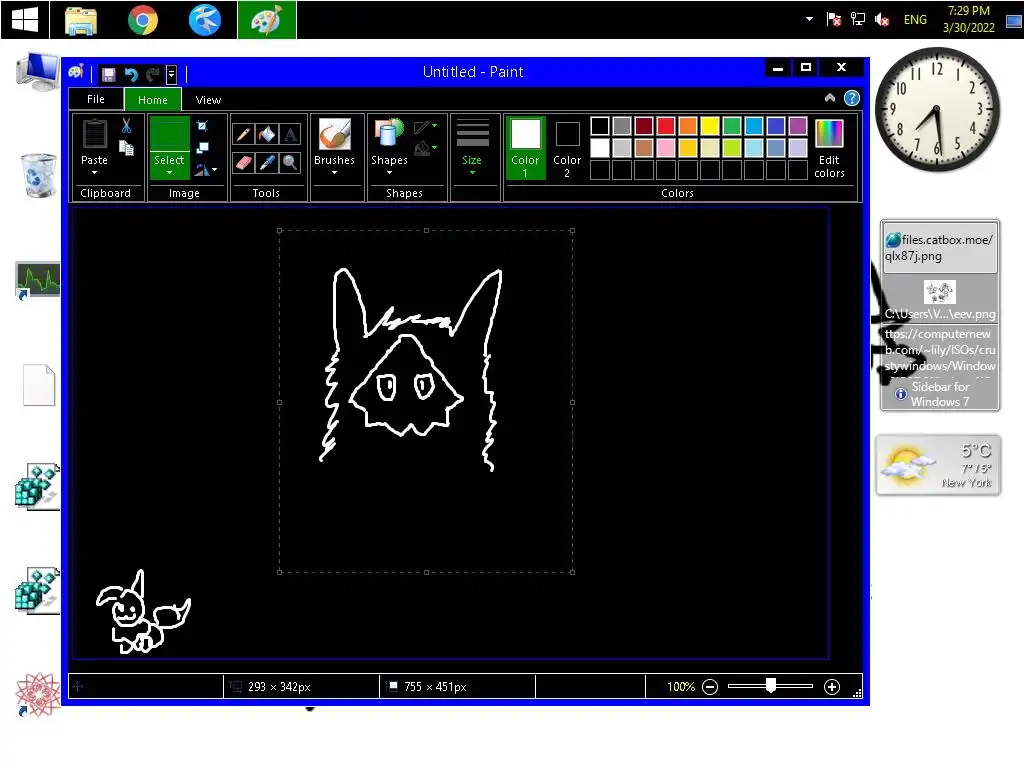Show hidden tray icons arrow
This screenshot has height=768, width=1024.
pyautogui.click(x=809, y=19)
